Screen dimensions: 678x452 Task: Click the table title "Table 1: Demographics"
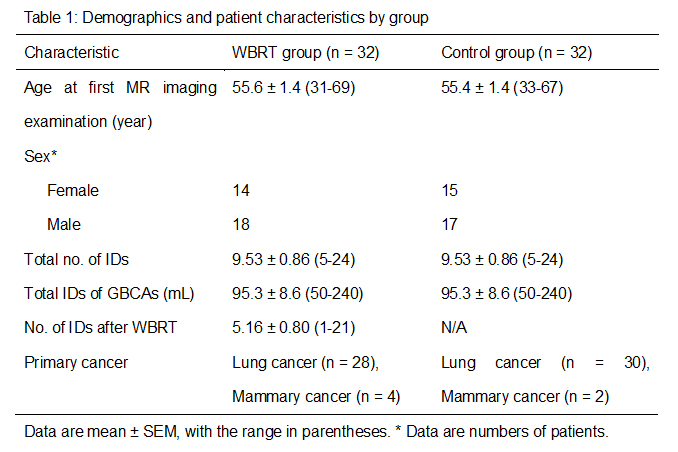(216, 18)
